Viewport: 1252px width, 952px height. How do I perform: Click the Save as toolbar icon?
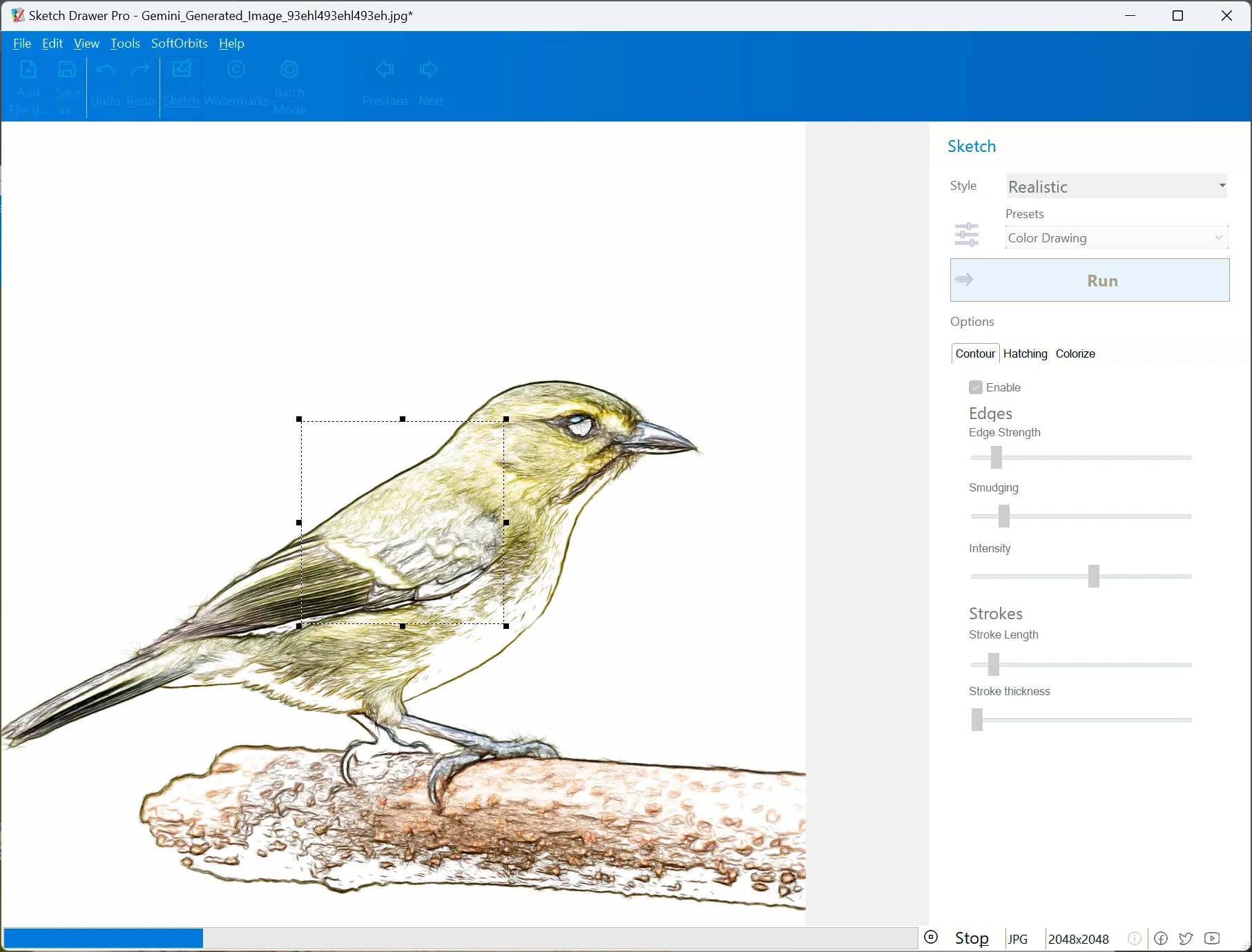click(x=67, y=70)
